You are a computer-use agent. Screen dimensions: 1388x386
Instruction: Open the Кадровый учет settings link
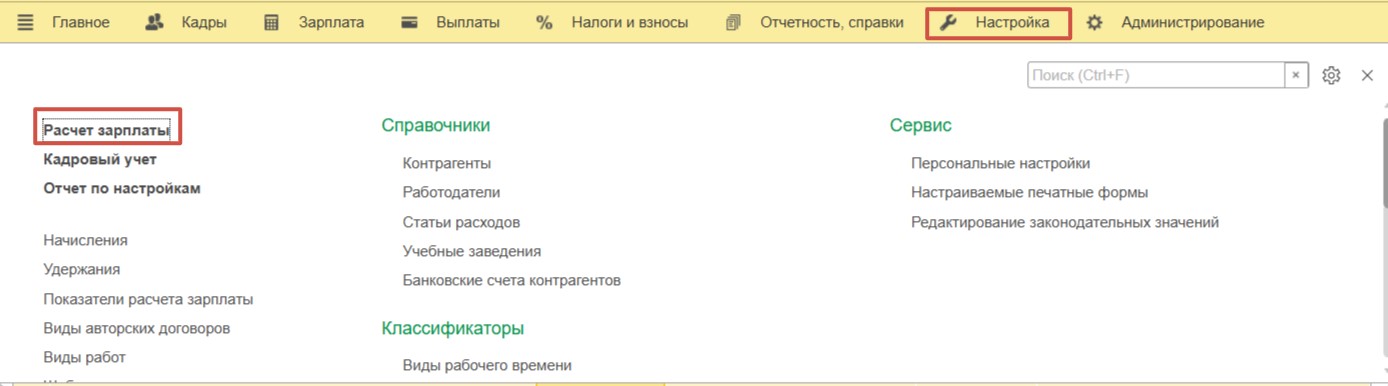(x=100, y=159)
